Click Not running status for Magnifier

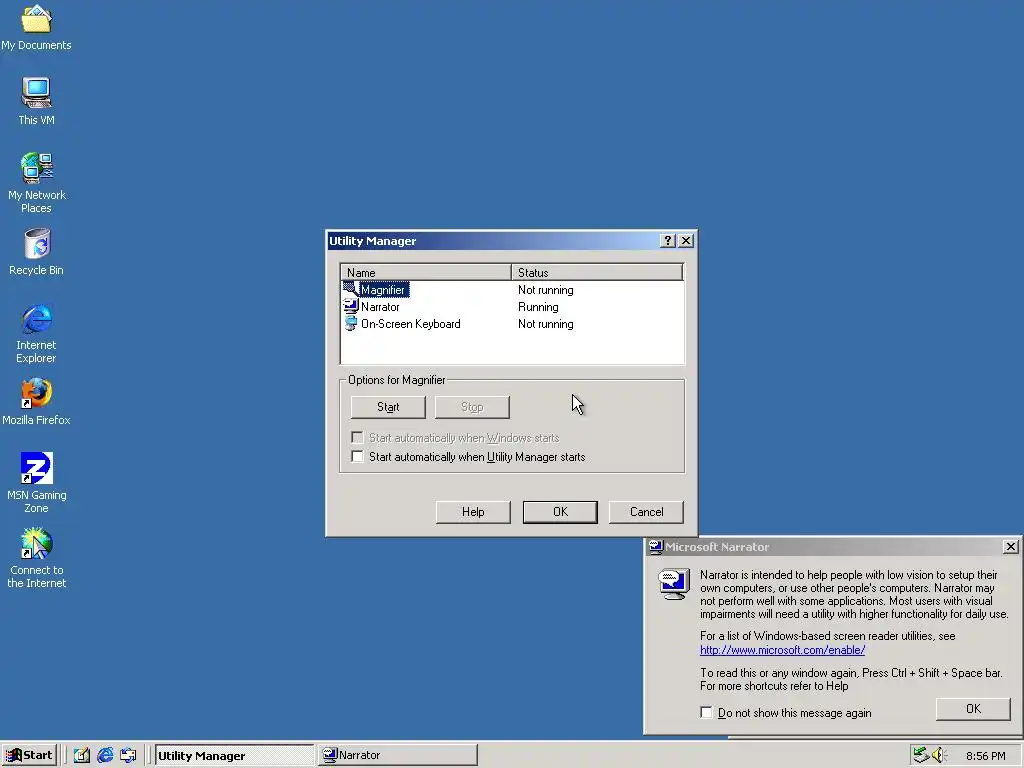point(546,290)
